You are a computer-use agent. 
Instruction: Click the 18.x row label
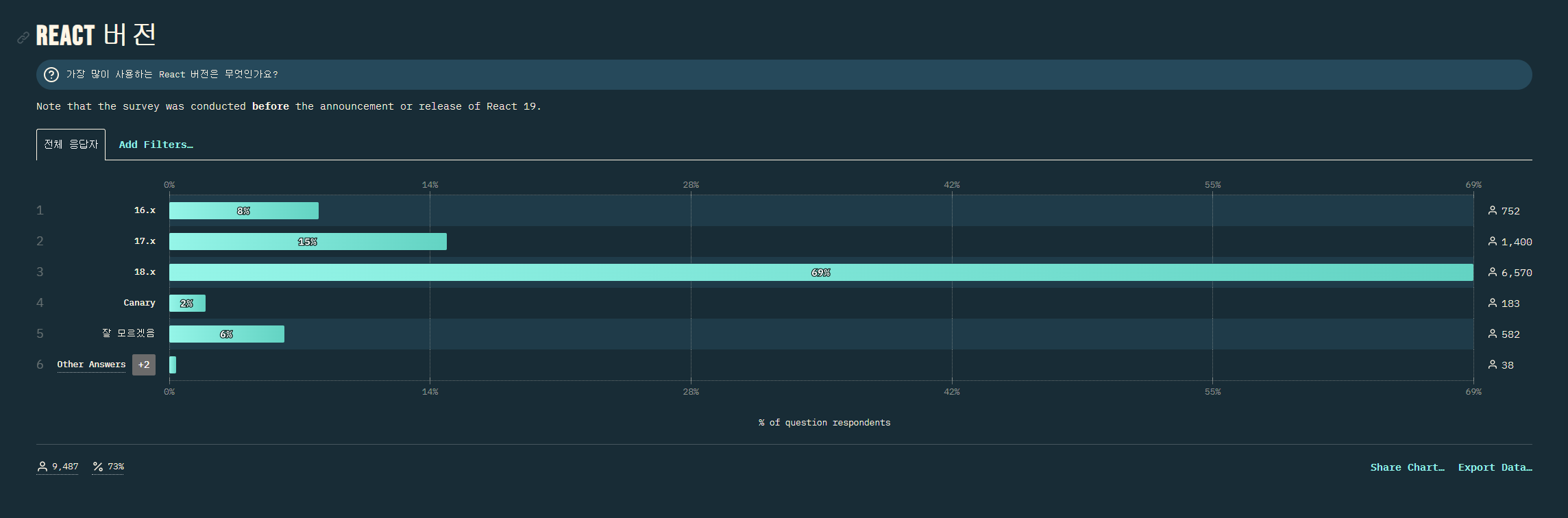(x=145, y=272)
